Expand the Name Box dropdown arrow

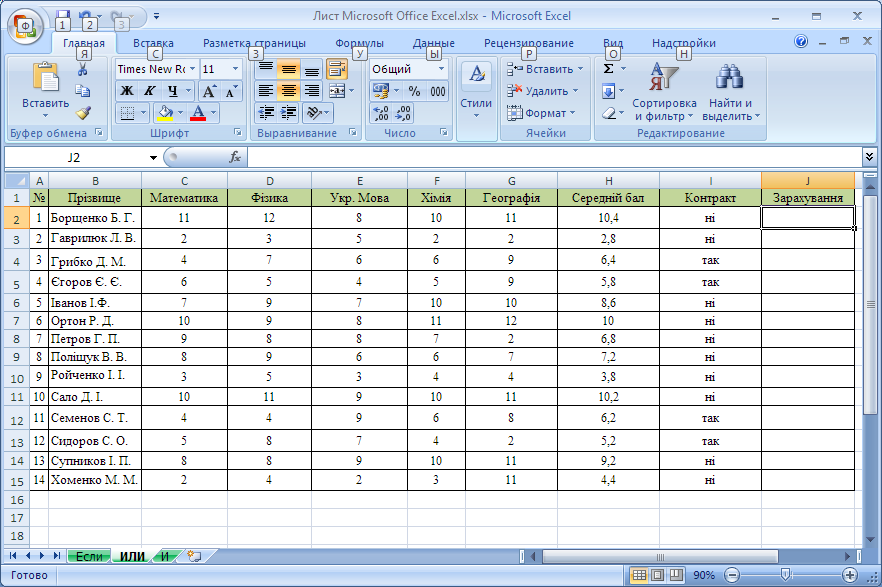153,157
